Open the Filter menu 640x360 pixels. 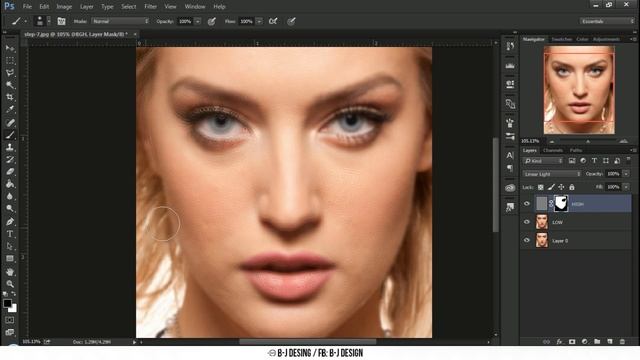[150, 7]
